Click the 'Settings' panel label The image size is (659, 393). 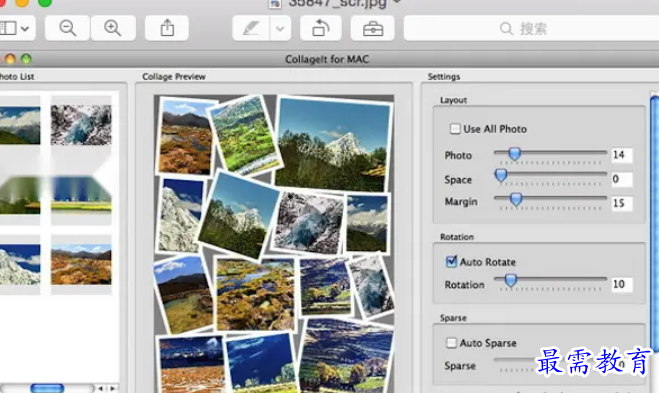[444, 76]
